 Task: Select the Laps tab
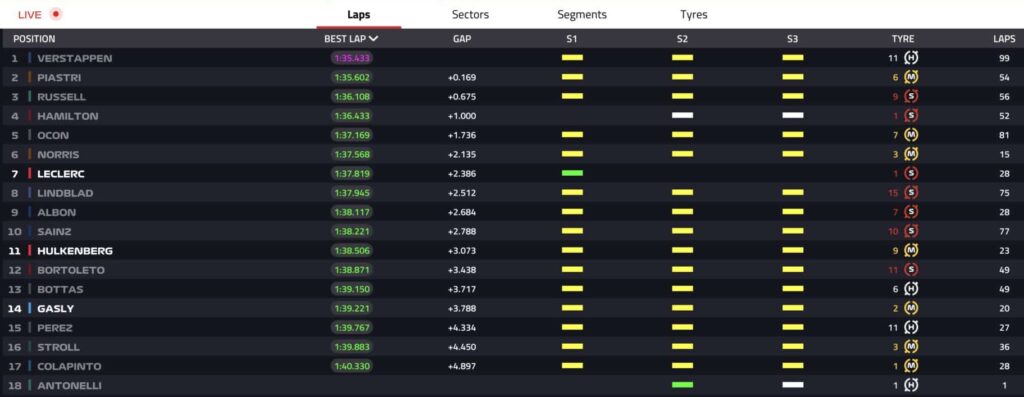[359, 14]
